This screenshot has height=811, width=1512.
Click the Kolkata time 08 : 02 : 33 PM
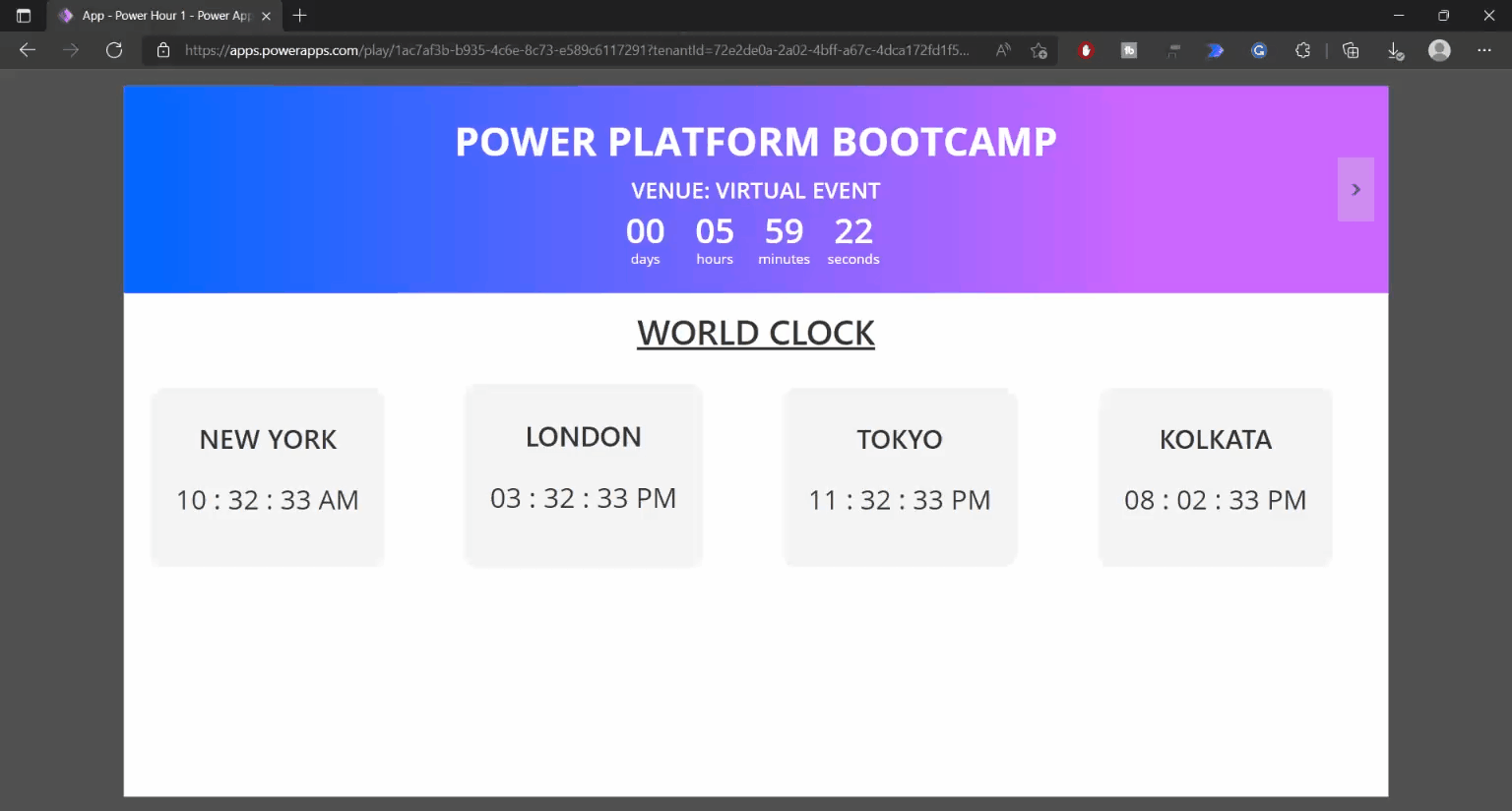click(x=1216, y=500)
